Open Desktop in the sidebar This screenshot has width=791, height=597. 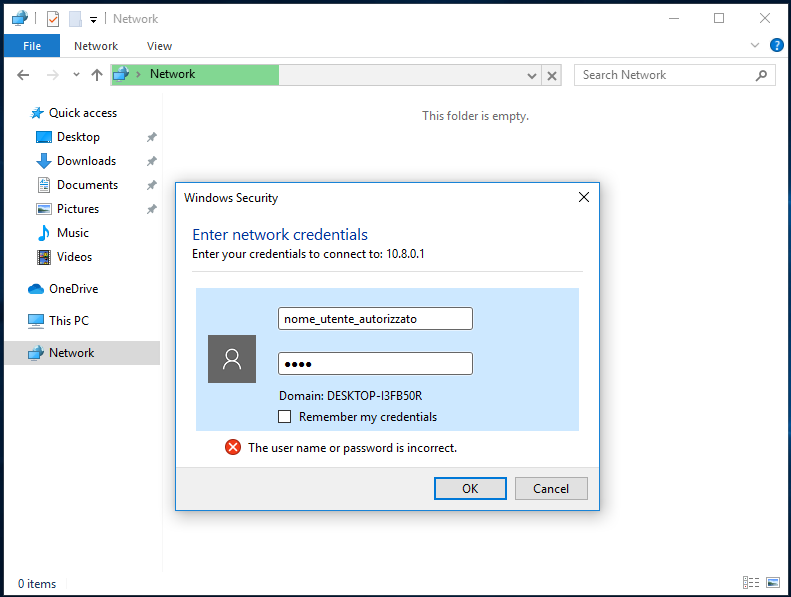coord(78,137)
